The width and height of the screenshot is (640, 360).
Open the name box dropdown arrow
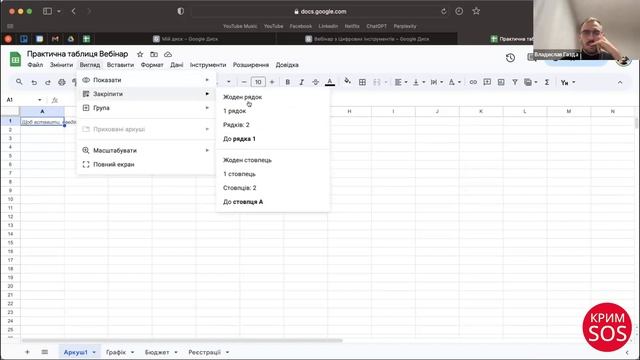tap(40, 100)
